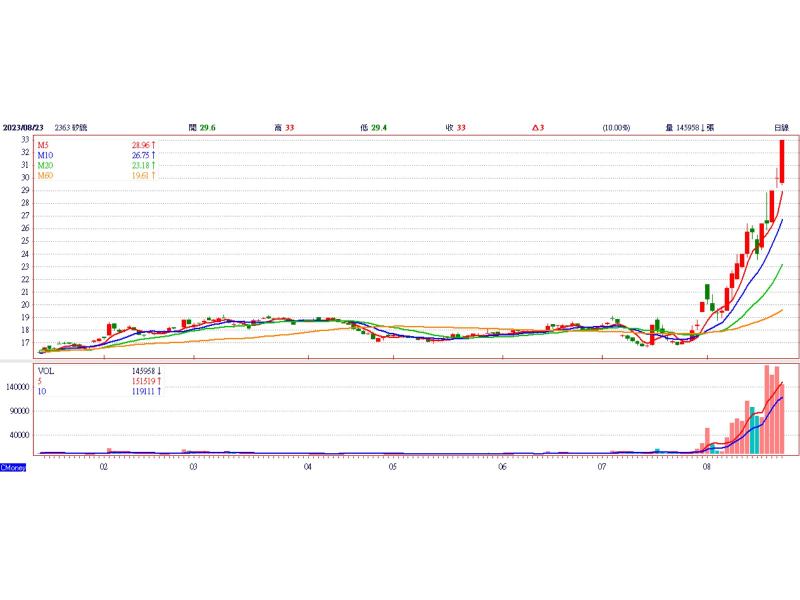This screenshot has width=800, height=600.
Task: Click the 10-day volume average label
Action: [x=42, y=391]
